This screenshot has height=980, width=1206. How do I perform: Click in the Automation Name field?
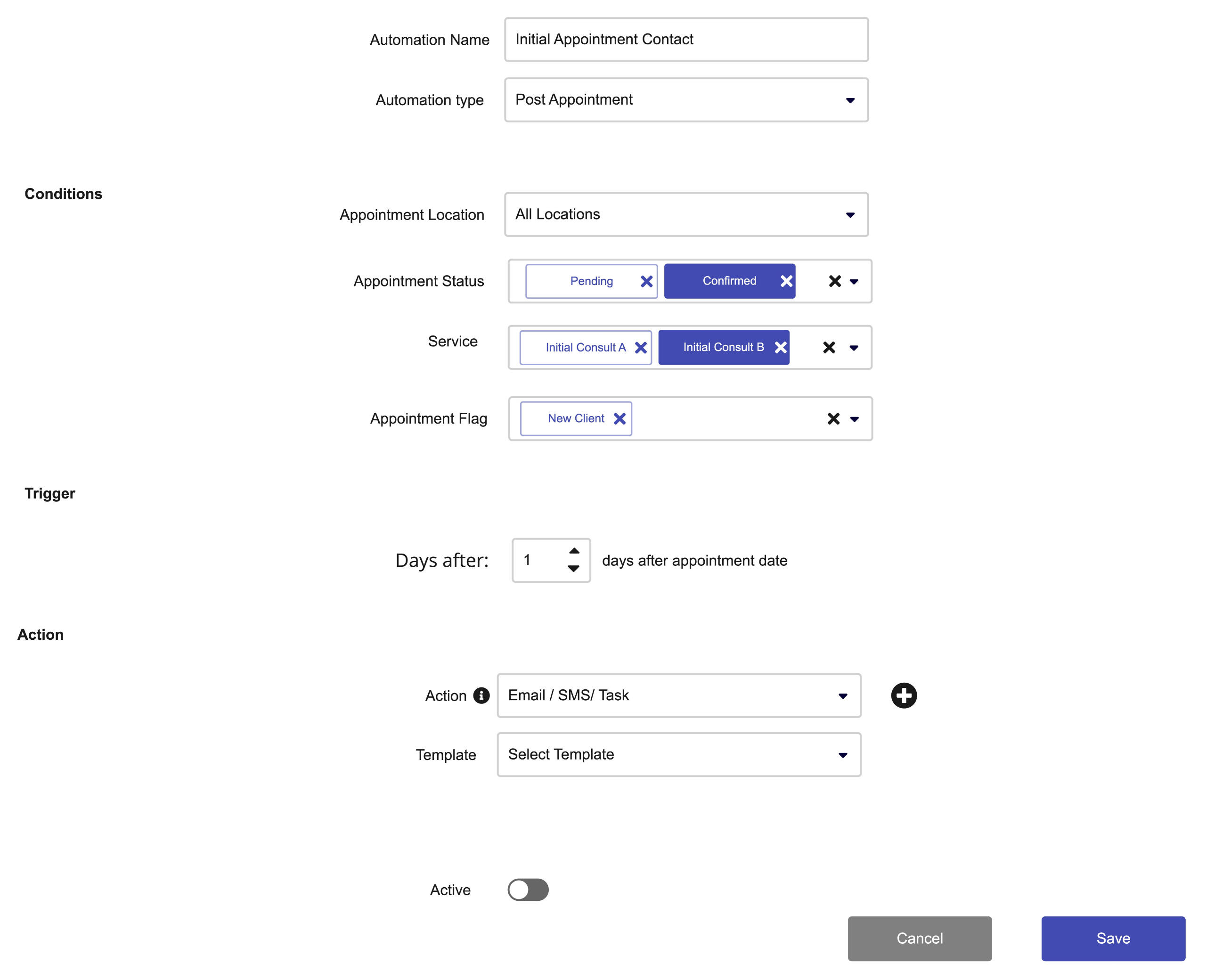685,40
